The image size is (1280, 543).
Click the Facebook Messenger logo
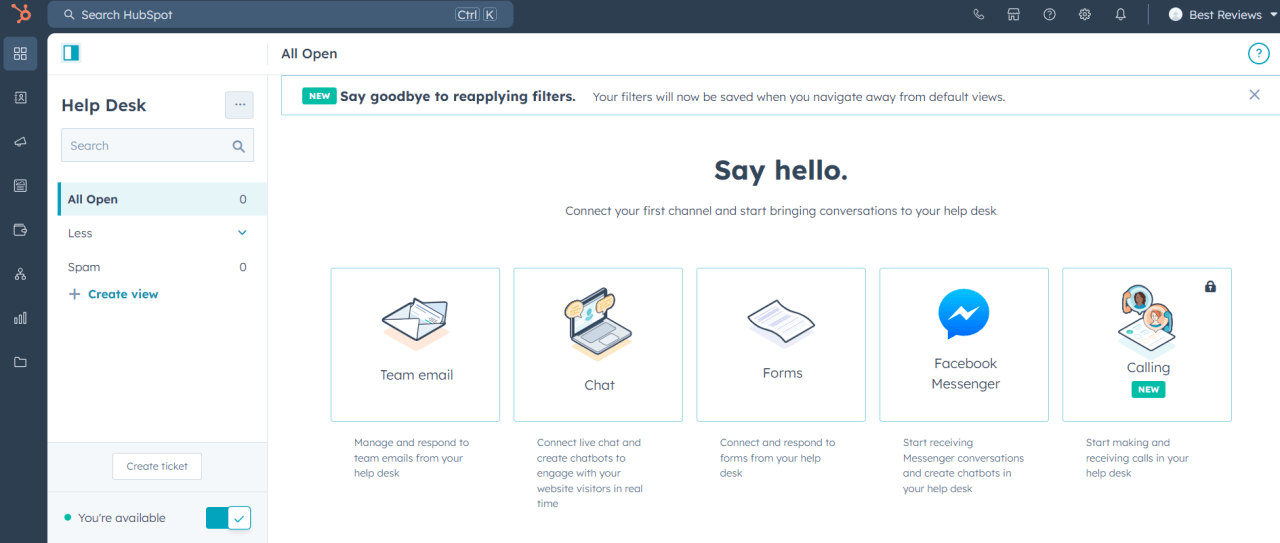point(964,314)
